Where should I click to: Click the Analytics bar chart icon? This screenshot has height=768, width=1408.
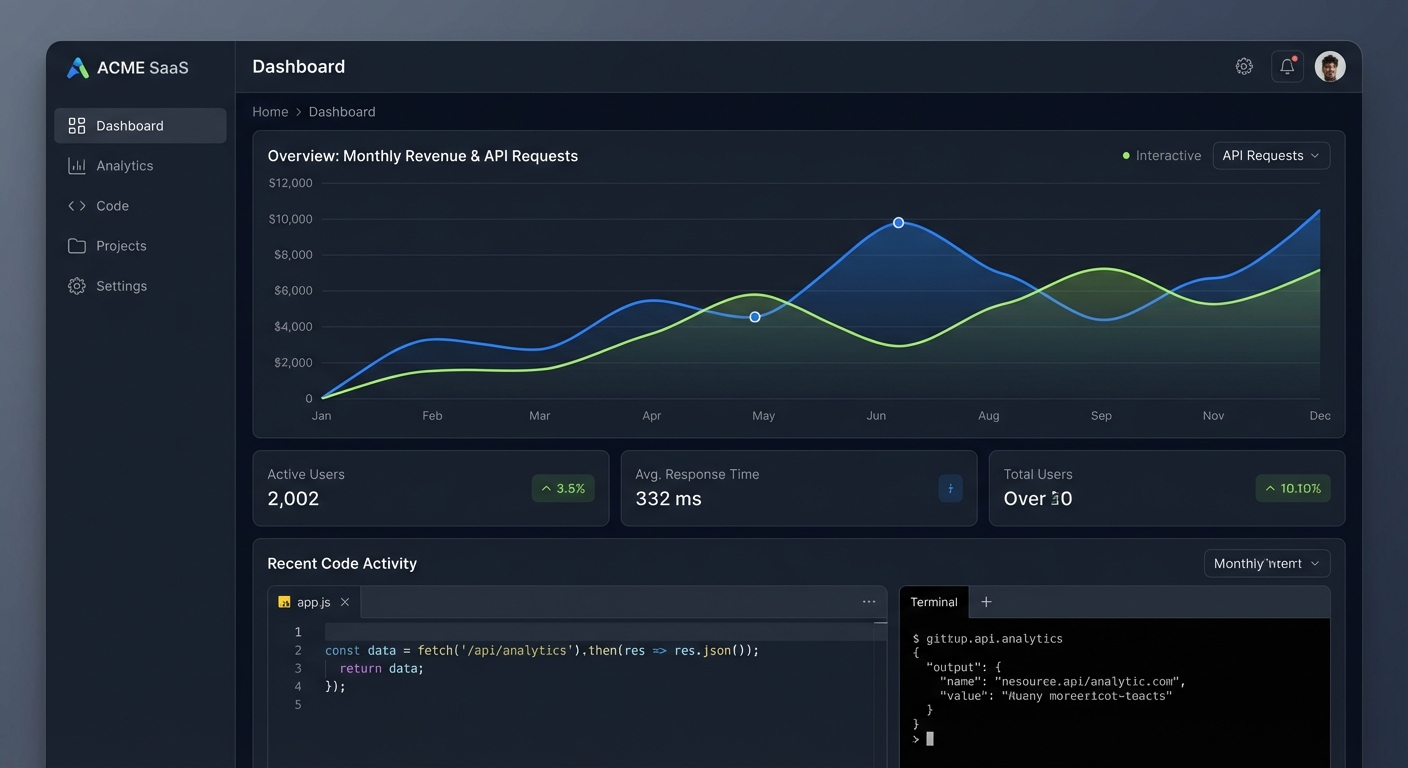[77, 166]
